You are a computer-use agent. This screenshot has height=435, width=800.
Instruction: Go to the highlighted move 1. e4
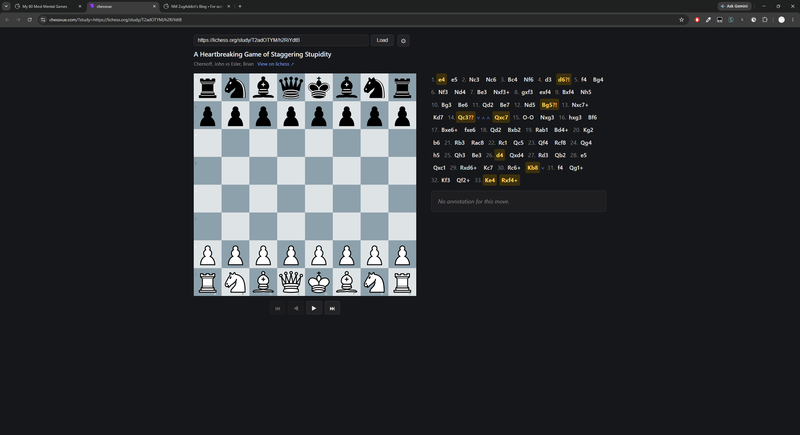441,80
